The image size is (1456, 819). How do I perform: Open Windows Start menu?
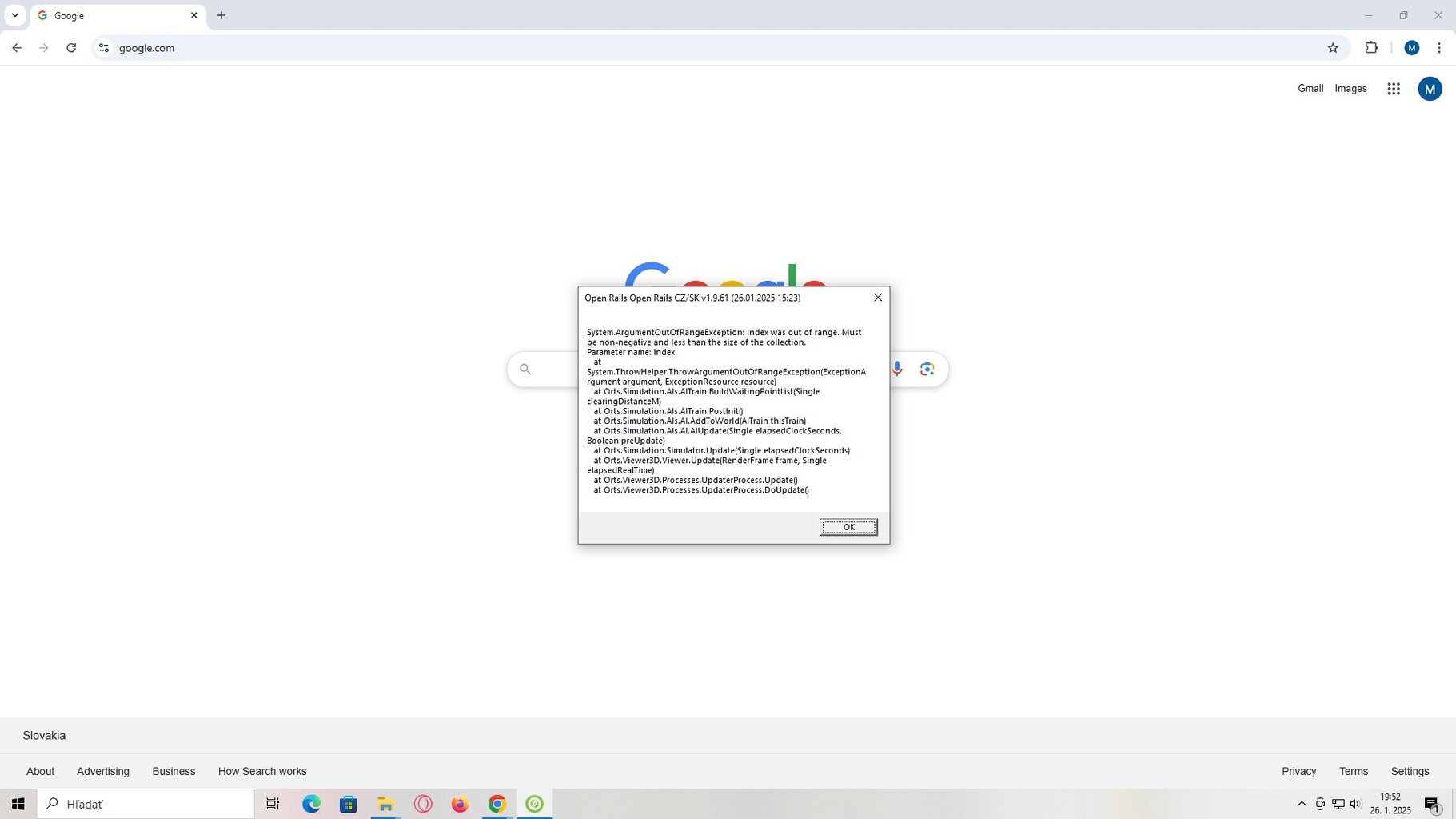pyautogui.click(x=18, y=804)
